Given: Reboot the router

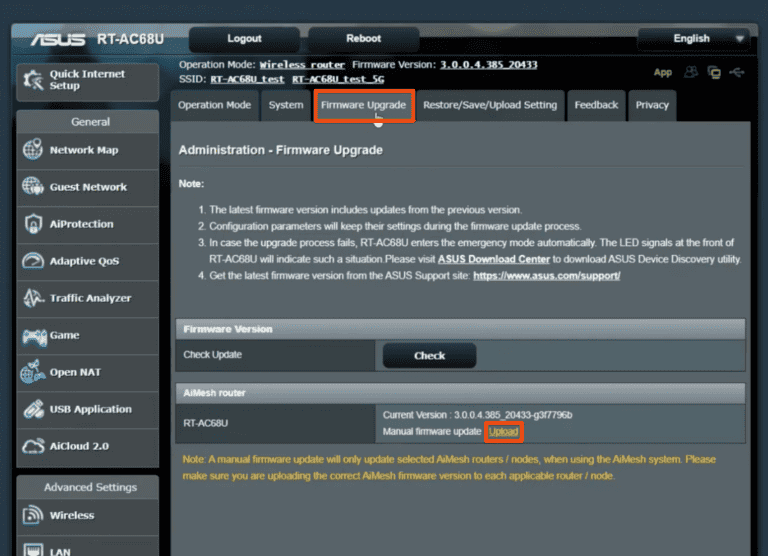Looking at the screenshot, I should [363, 39].
